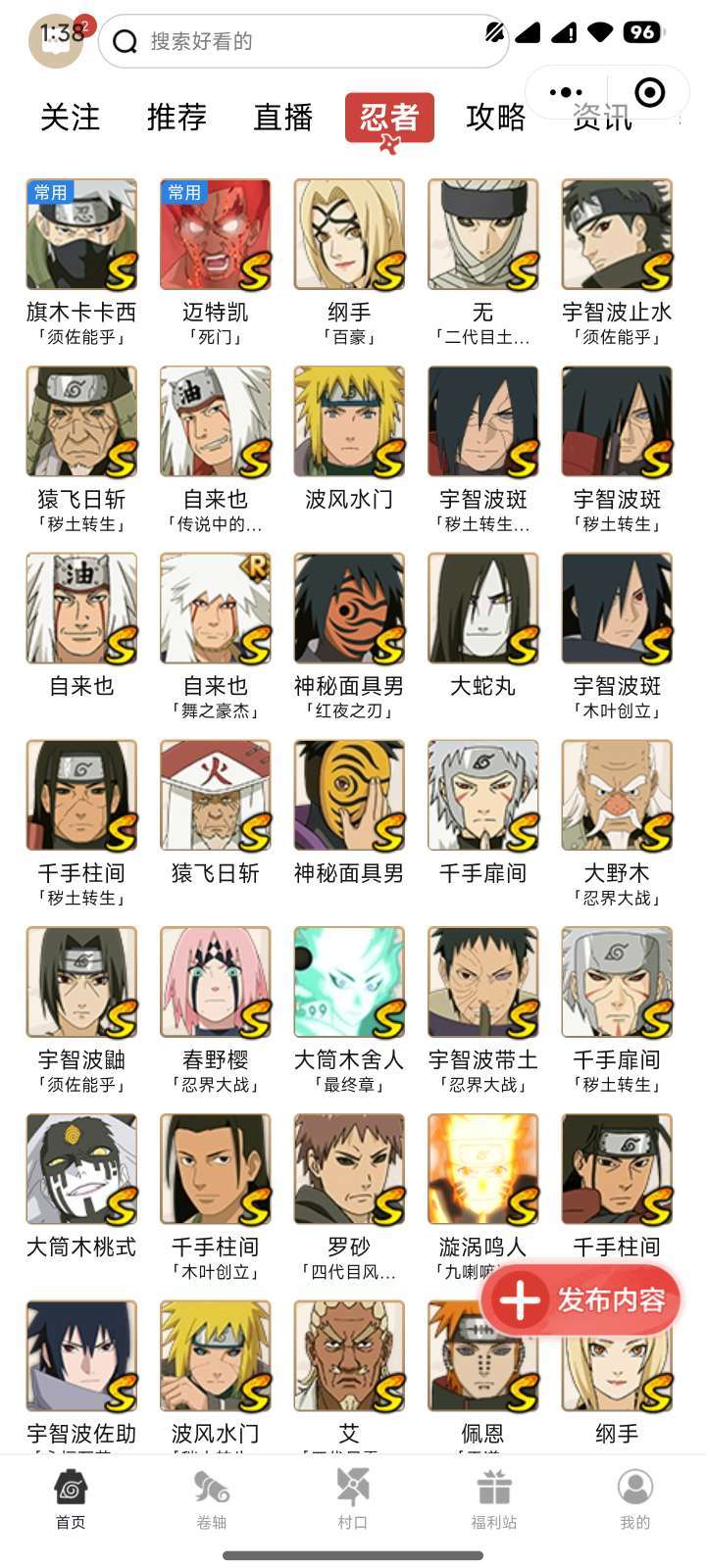706x1568 pixels.
Task: Select the 迈特凯 死门 ninja avatar
Action: pos(216,234)
